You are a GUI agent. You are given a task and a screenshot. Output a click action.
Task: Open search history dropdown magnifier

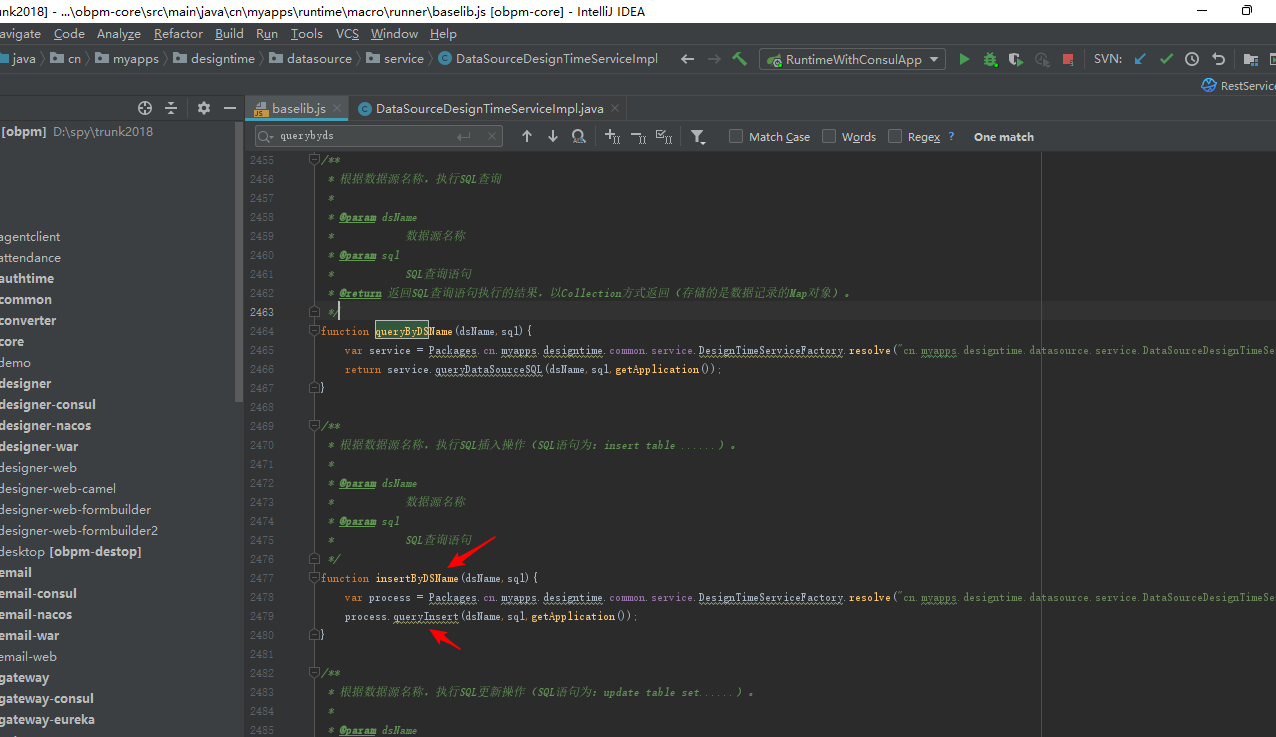pos(266,136)
